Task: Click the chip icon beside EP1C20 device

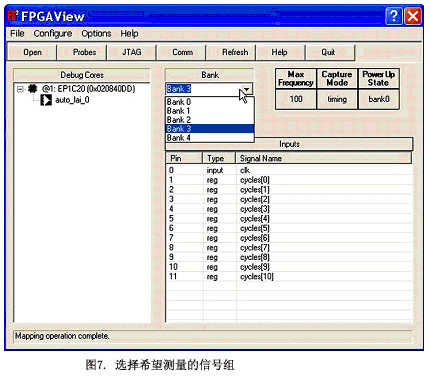Action: click(32, 89)
